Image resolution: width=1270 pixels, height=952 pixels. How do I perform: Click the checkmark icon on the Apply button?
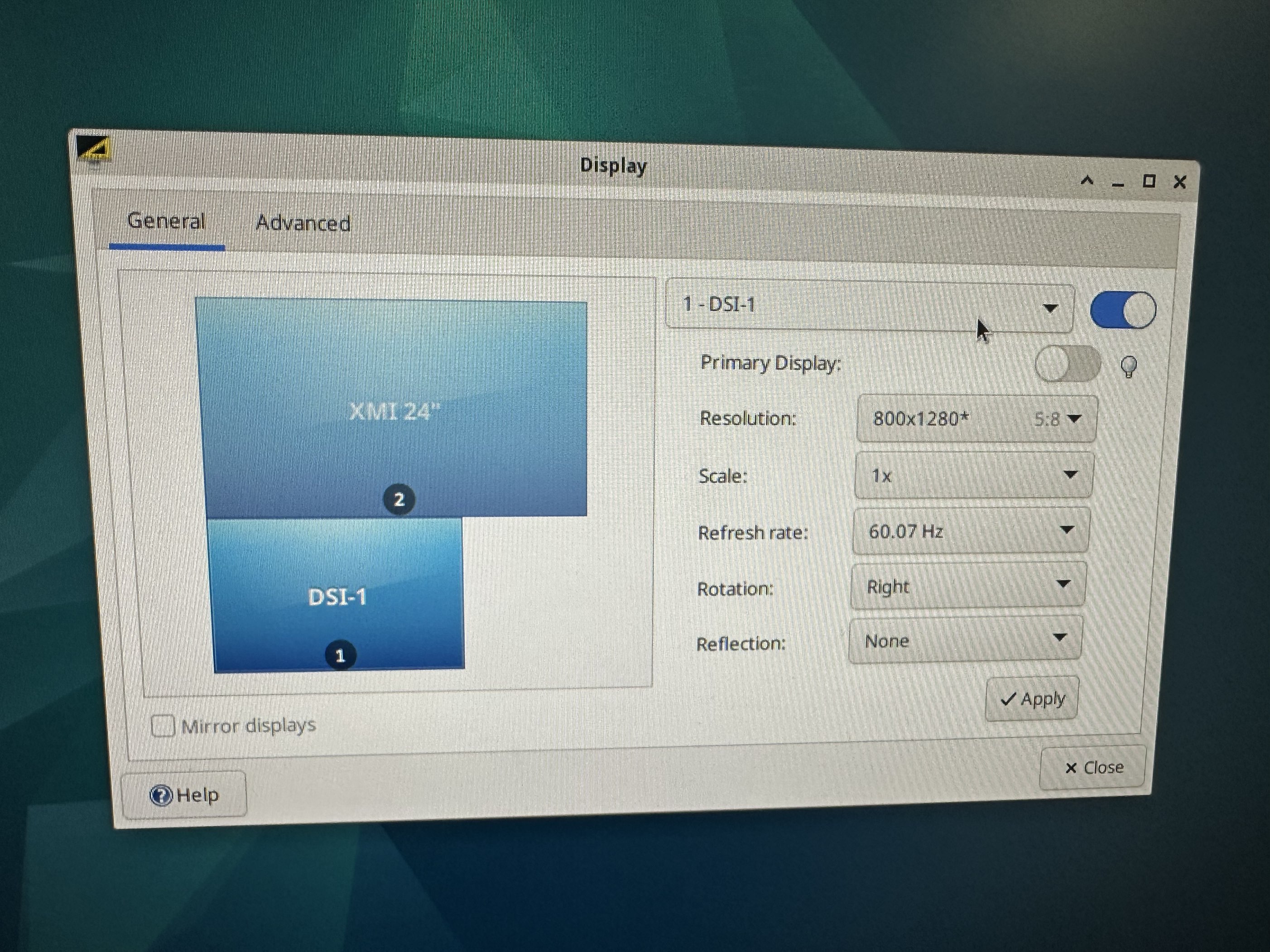(1008, 699)
